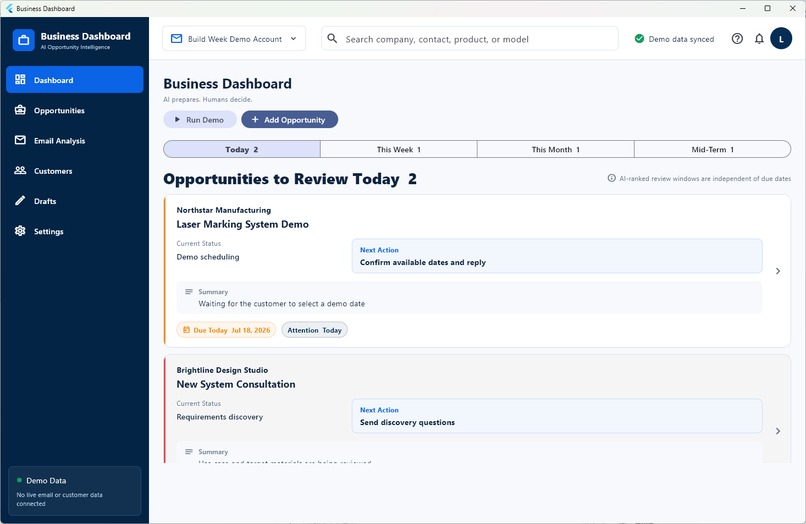Click the Demo Data info panel

coord(75,491)
